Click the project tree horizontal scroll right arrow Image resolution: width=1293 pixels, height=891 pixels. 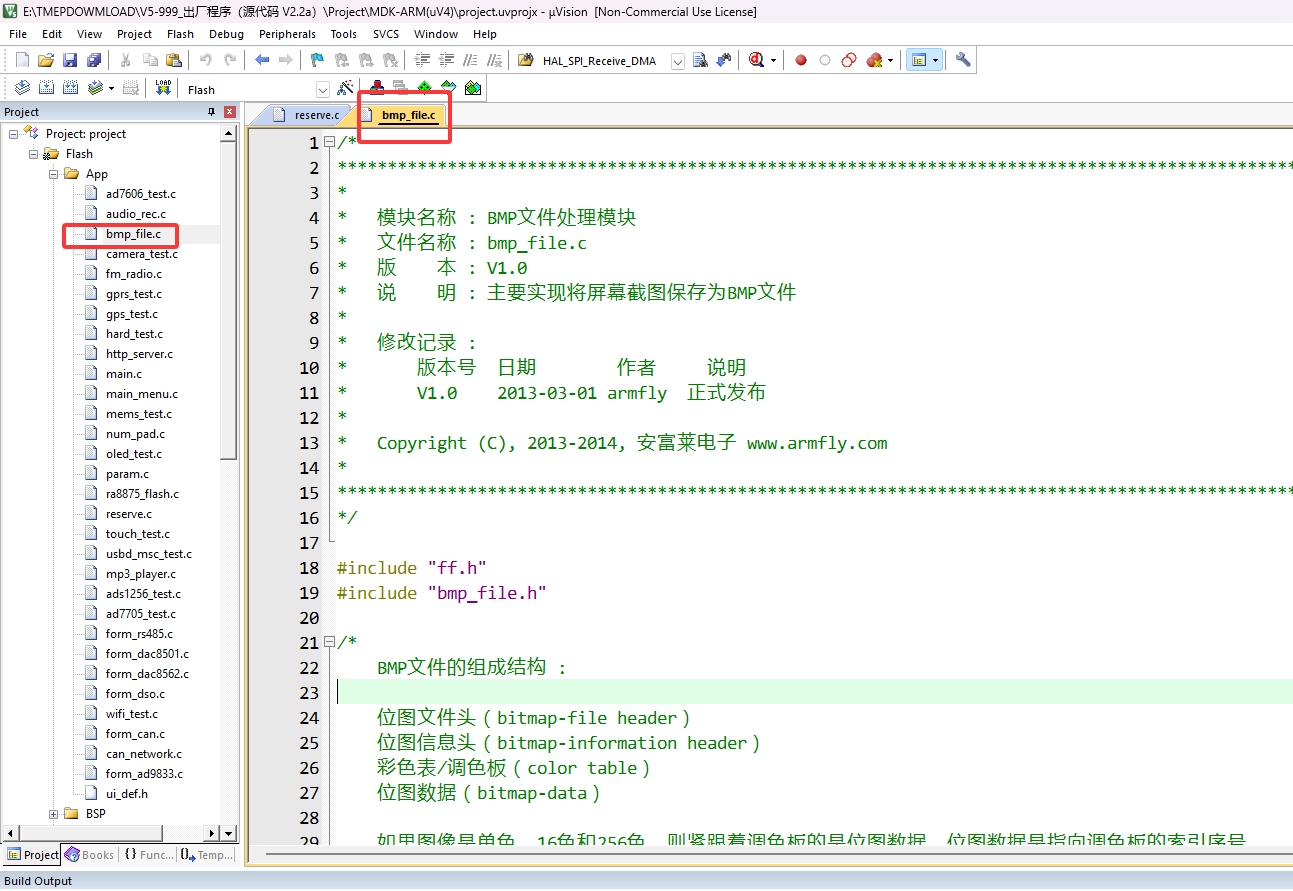(211, 833)
